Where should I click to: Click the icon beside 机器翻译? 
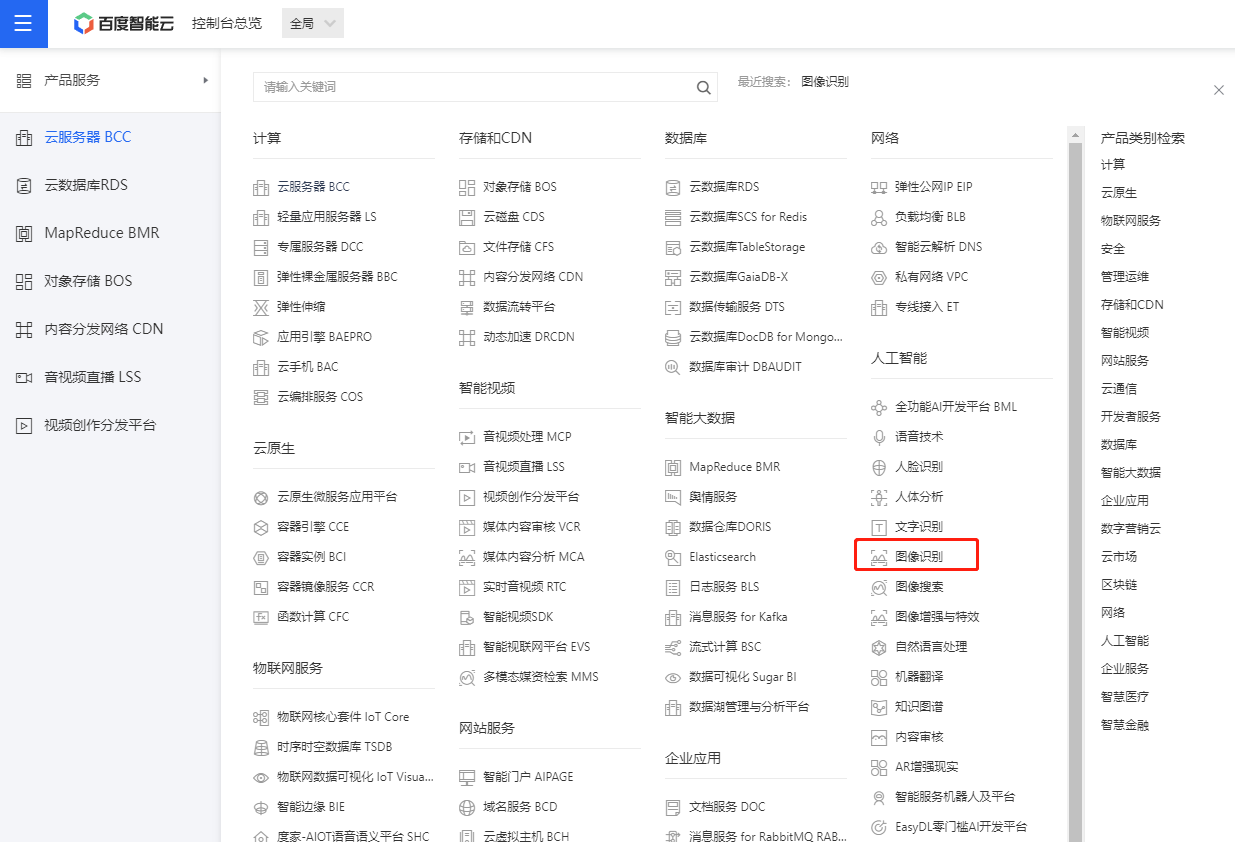click(x=879, y=677)
